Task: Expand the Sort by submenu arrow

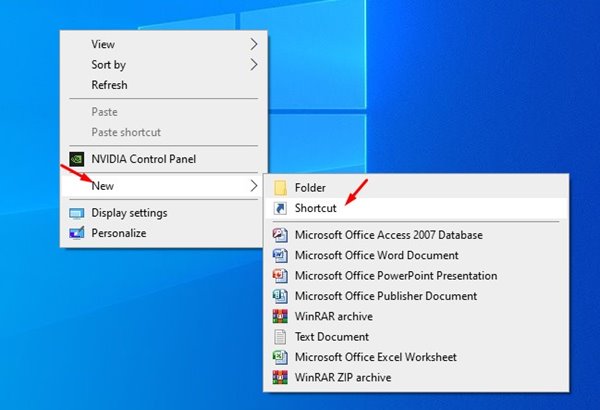Action: click(x=254, y=65)
